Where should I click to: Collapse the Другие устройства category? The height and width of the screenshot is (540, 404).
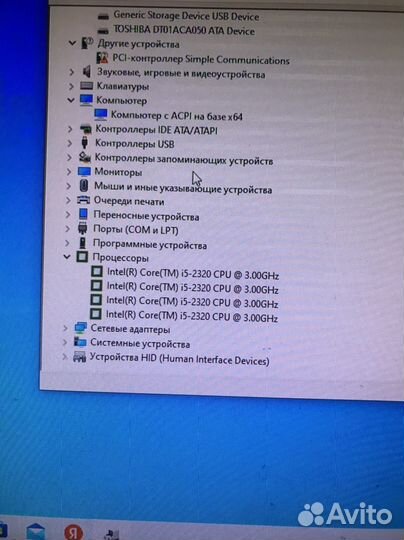coord(72,43)
